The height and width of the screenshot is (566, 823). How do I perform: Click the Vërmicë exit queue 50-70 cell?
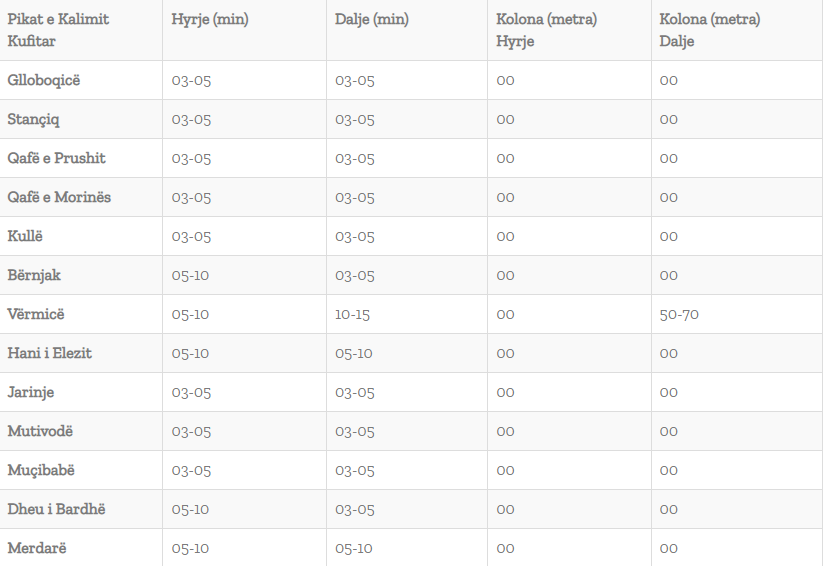coord(679,315)
